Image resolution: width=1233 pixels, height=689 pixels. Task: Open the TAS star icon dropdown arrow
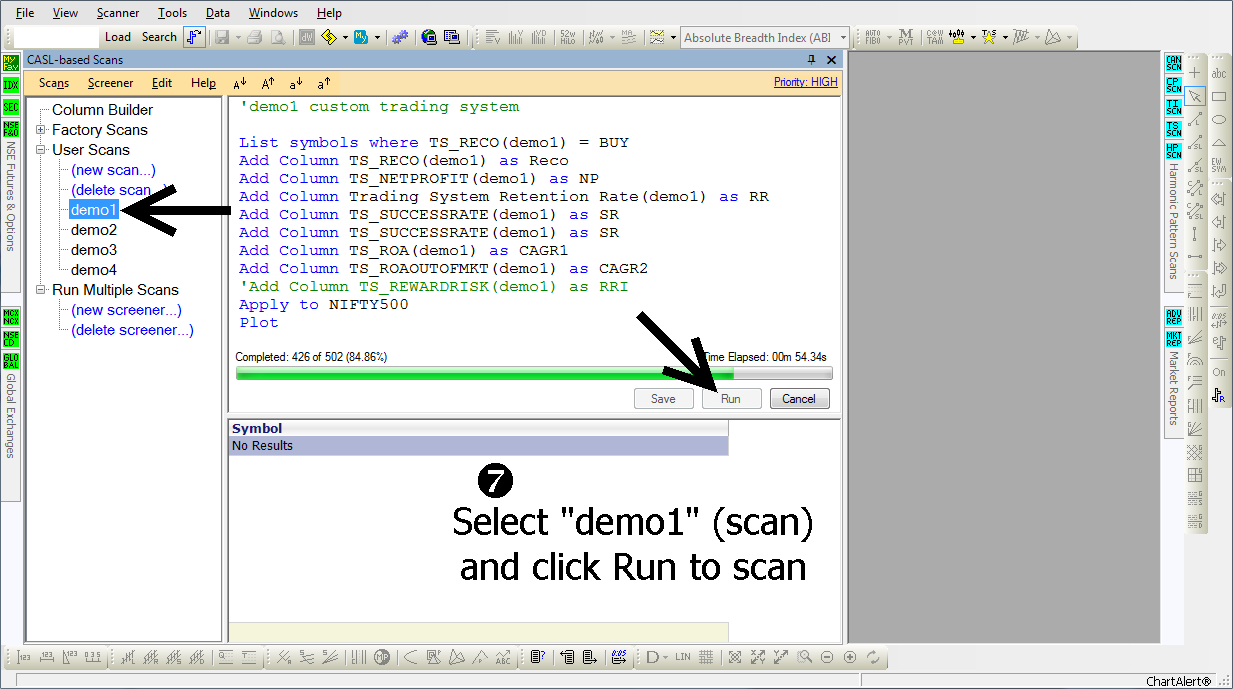(1004, 38)
